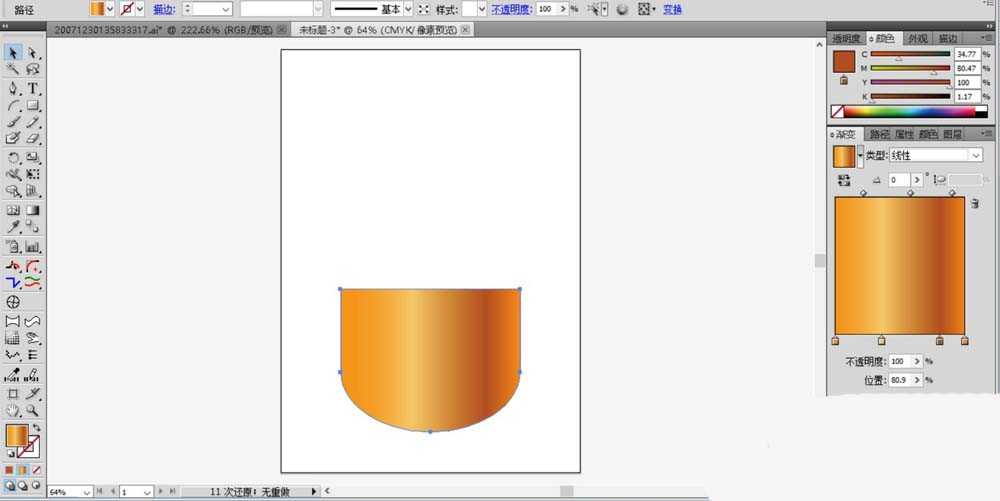Screen dimensions: 1000x501
Task: Delete gradient stop with trash icon
Action: pos(974,203)
